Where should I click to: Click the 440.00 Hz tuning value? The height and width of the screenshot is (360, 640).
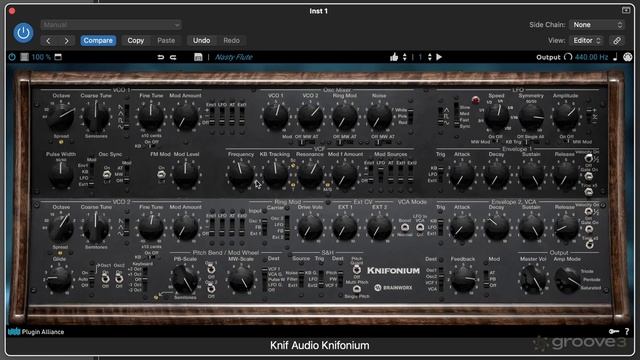pyautogui.click(x=591, y=57)
